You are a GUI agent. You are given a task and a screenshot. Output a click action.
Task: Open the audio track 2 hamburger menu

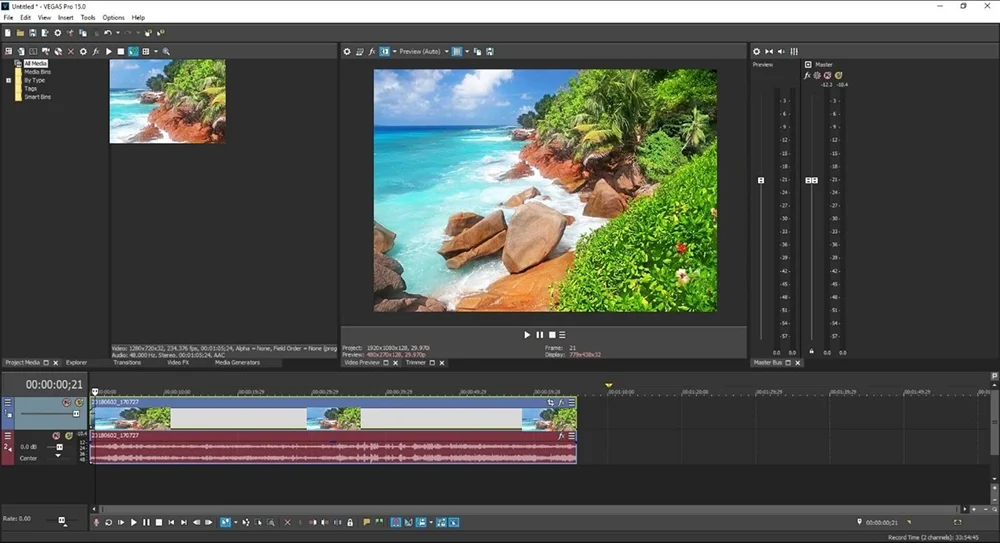(x=8, y=436)
